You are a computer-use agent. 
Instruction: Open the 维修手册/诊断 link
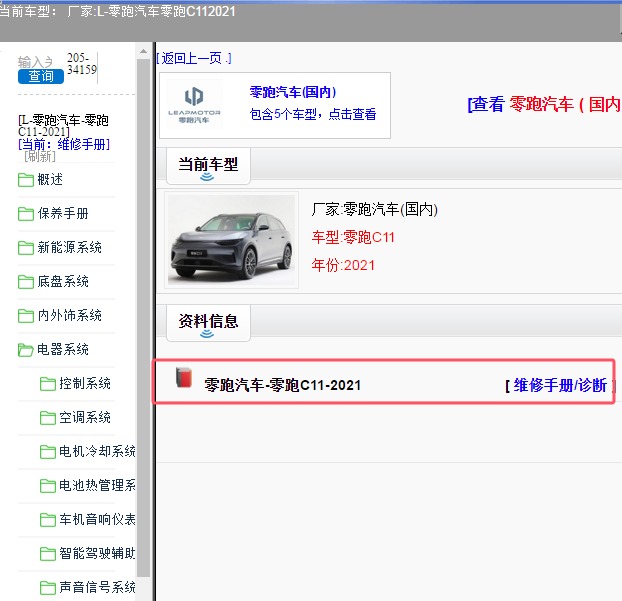click(x=560, y=385)
